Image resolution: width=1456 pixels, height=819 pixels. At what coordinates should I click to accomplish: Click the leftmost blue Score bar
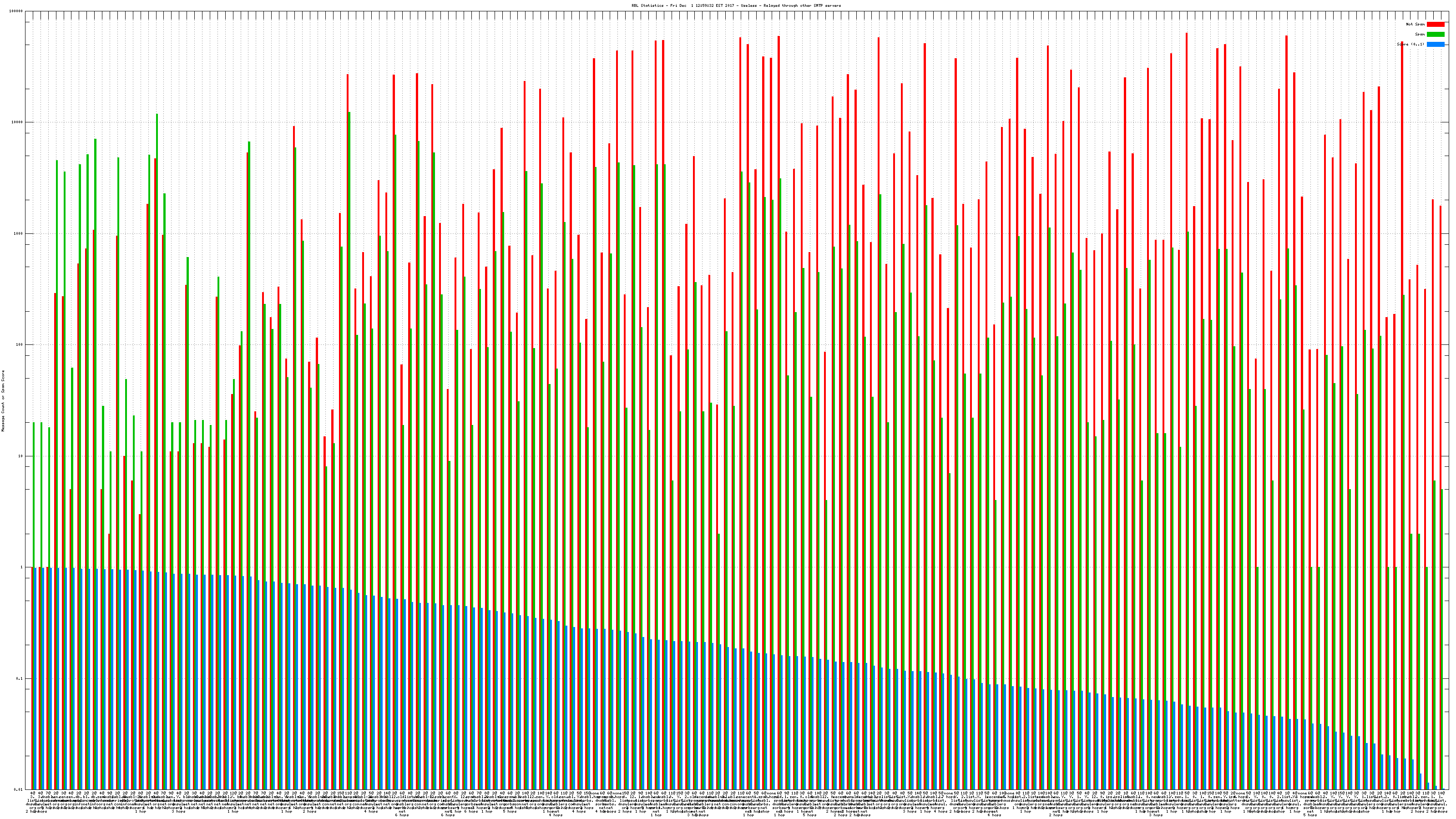click(x=35, y=678)
